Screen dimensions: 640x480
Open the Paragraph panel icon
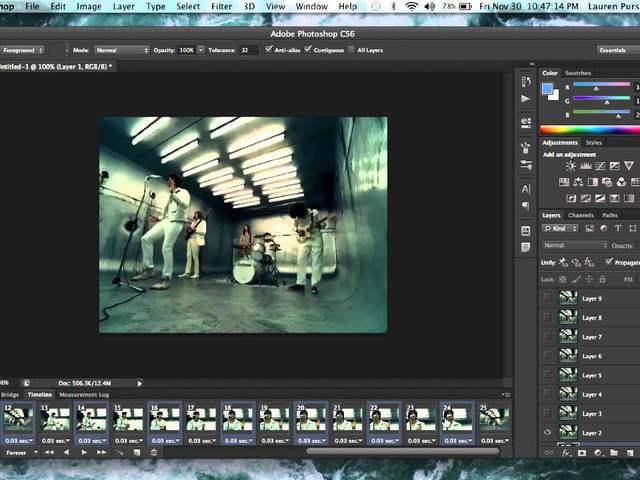[526, 206]
